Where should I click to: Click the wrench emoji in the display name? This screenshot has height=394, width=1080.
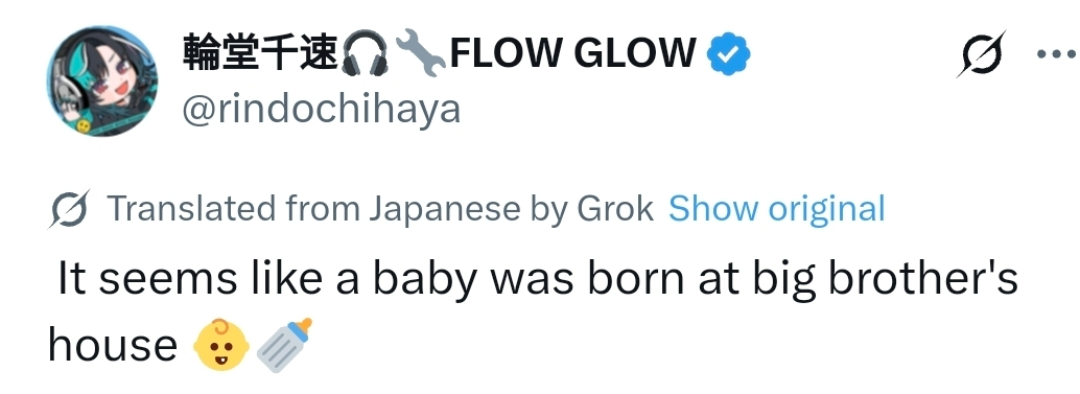pyautogui.click(x=421, y=53)
